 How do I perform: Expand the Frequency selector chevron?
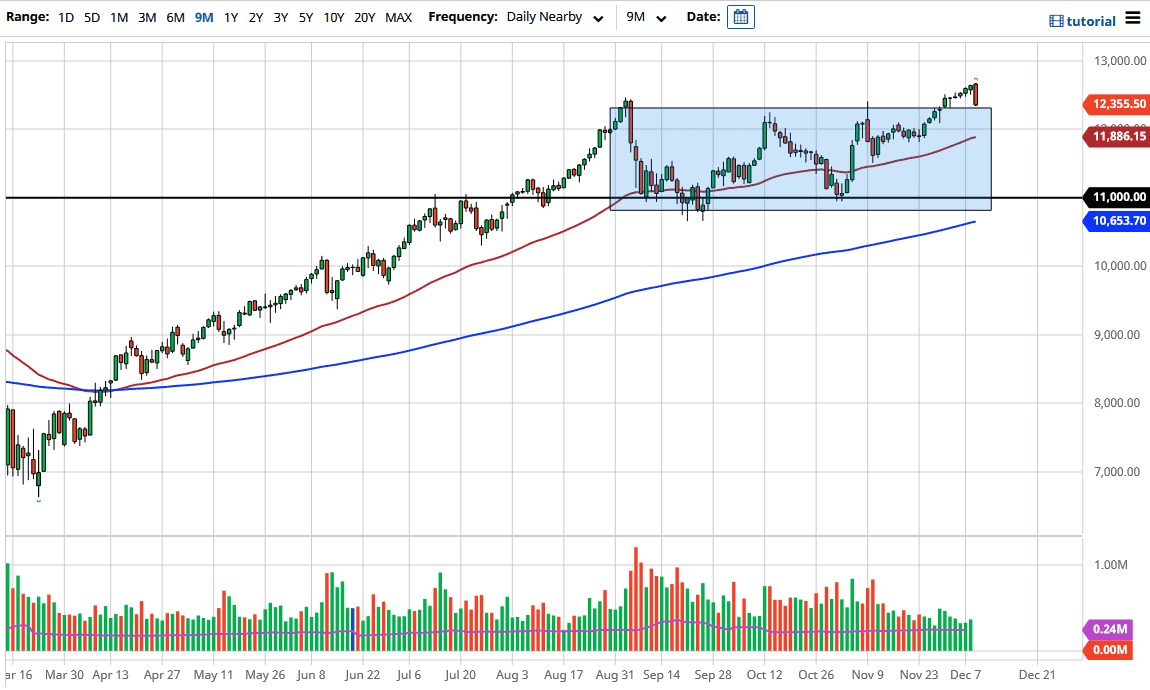click(x=598, y=18)
